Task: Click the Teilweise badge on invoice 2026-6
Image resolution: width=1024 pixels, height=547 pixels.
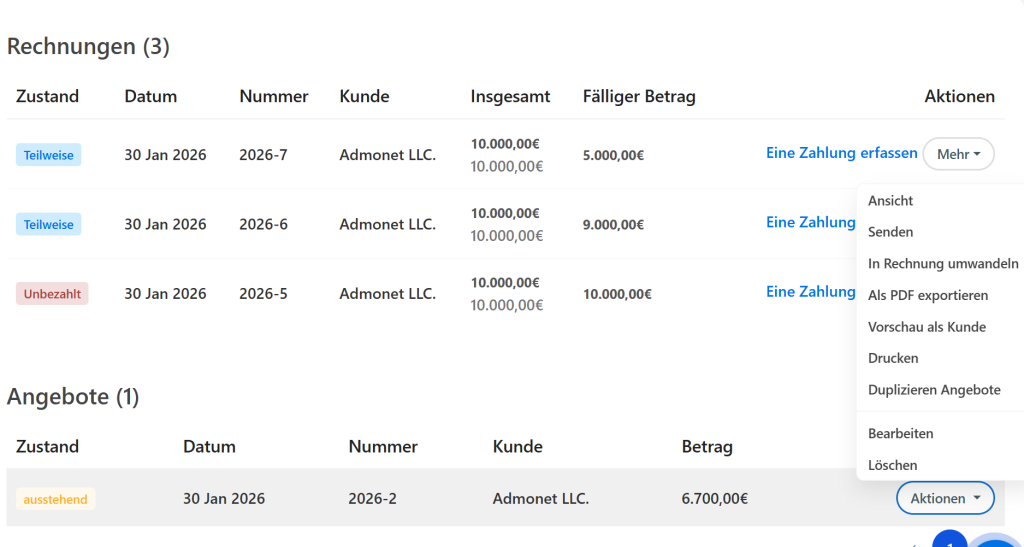Action: [48, 225]
